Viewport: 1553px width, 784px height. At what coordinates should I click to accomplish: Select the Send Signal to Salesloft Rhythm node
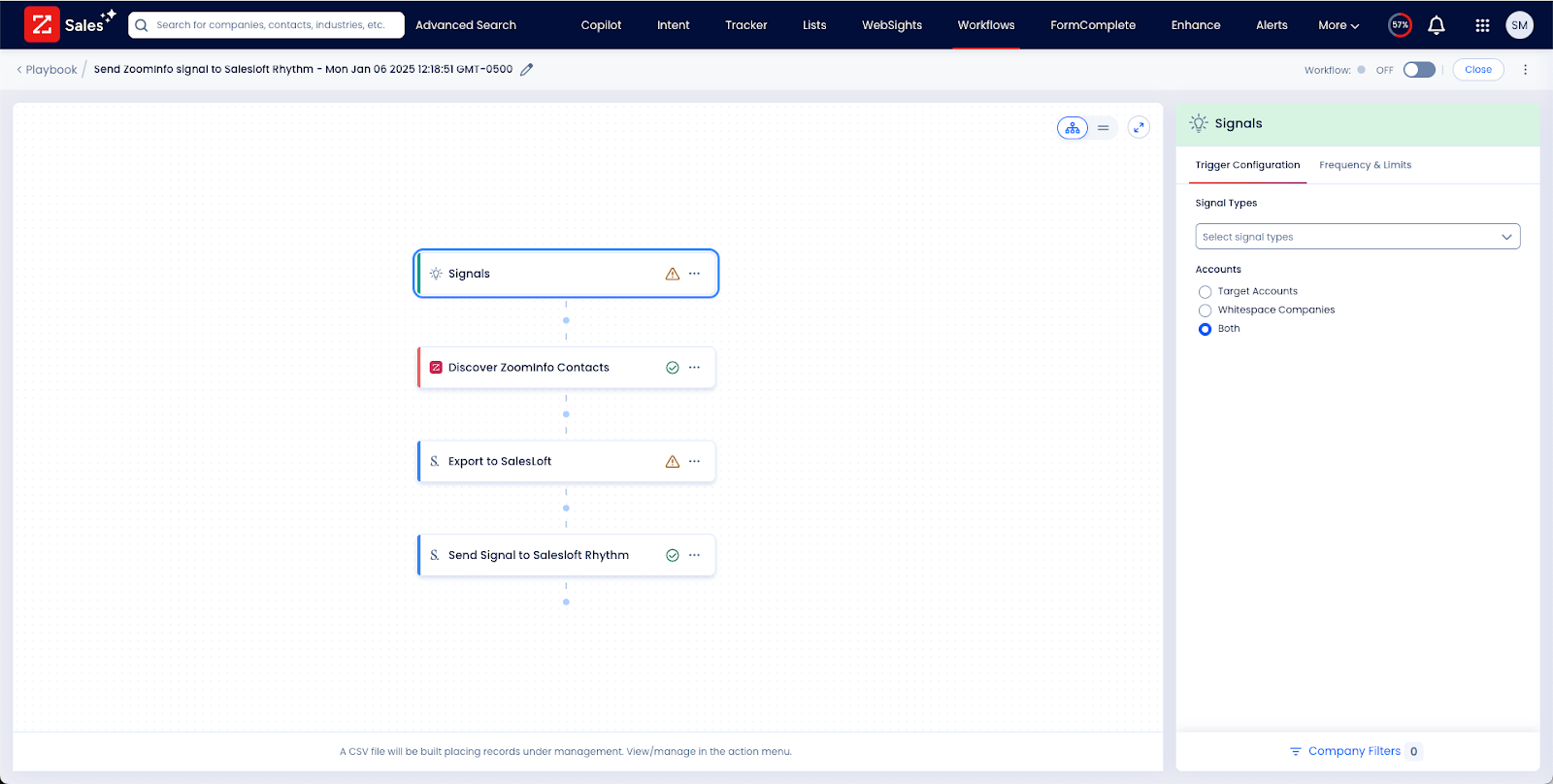tap(566, 555)
